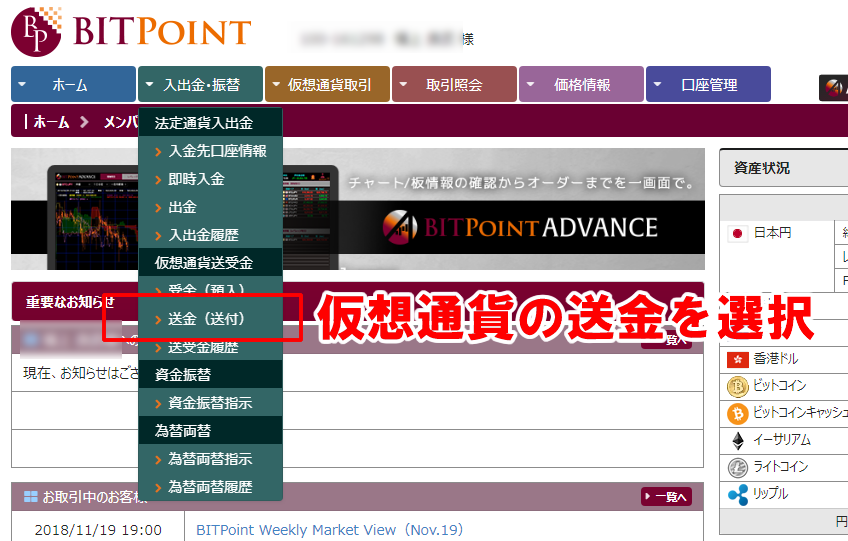Open the 価格情報 menu tab

click(581, 84)
